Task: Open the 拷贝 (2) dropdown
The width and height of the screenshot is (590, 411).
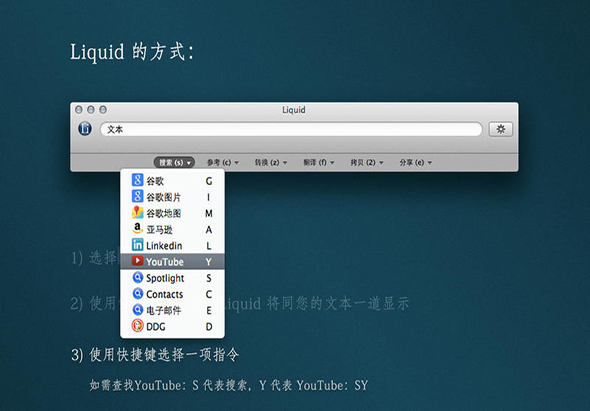Action: pos(366,162)
